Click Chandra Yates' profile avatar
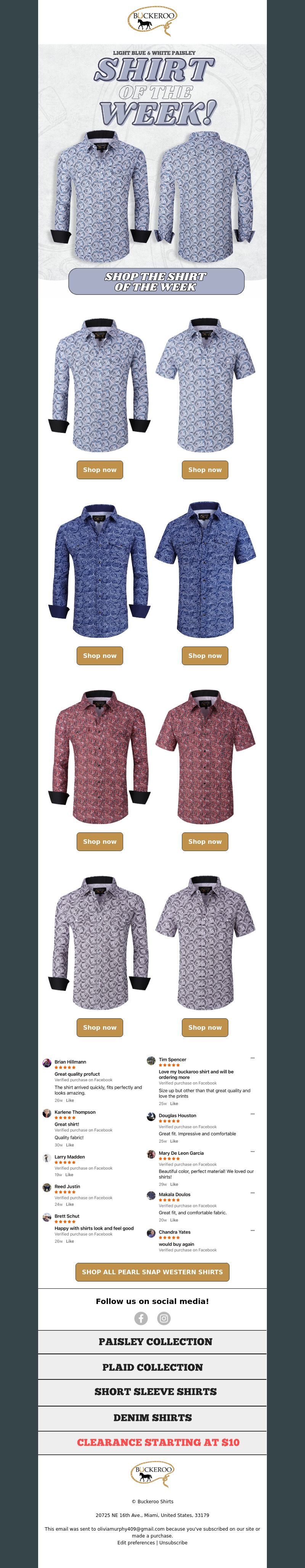 (151, 1233)
